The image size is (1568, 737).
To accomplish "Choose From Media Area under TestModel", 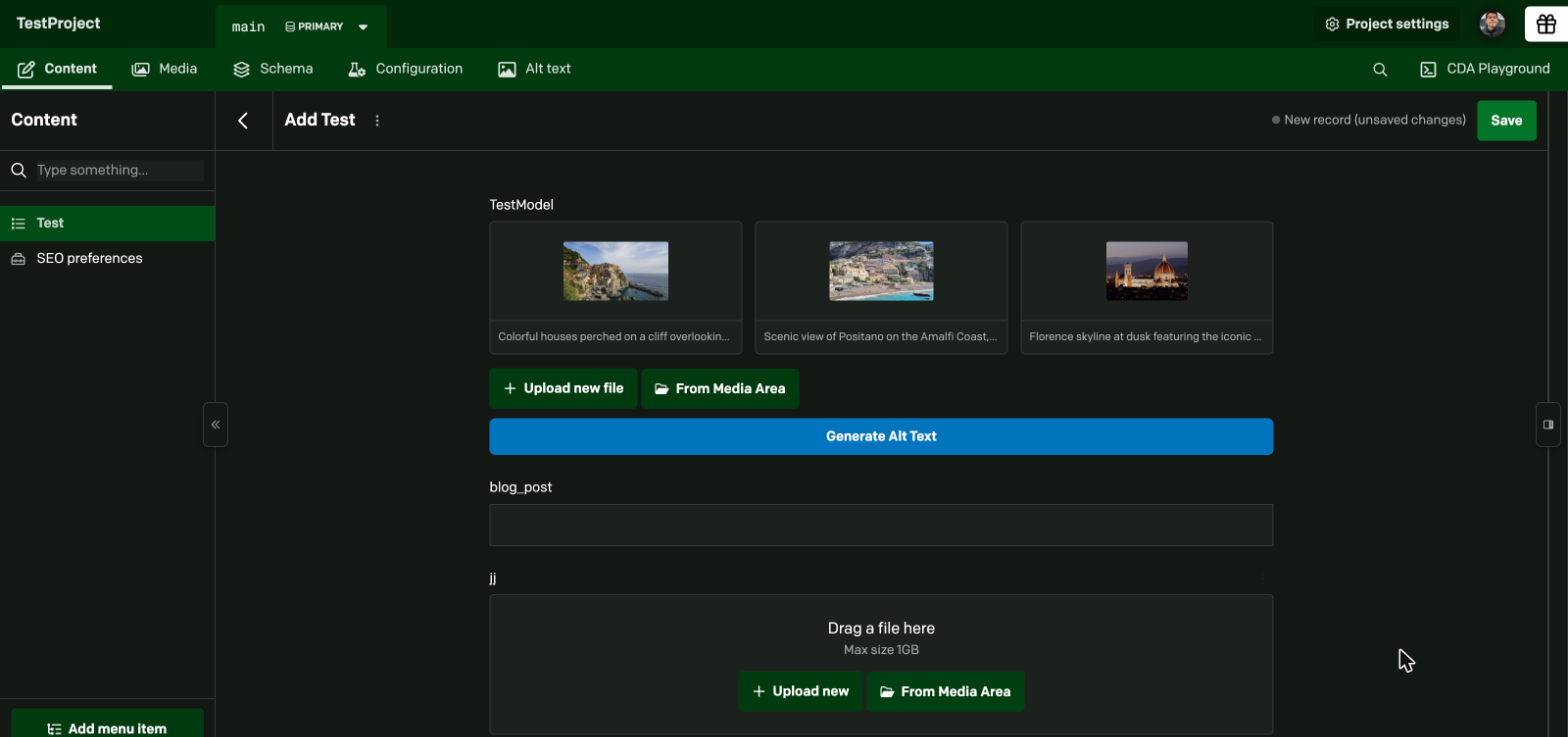I will [x=720, y=388].
